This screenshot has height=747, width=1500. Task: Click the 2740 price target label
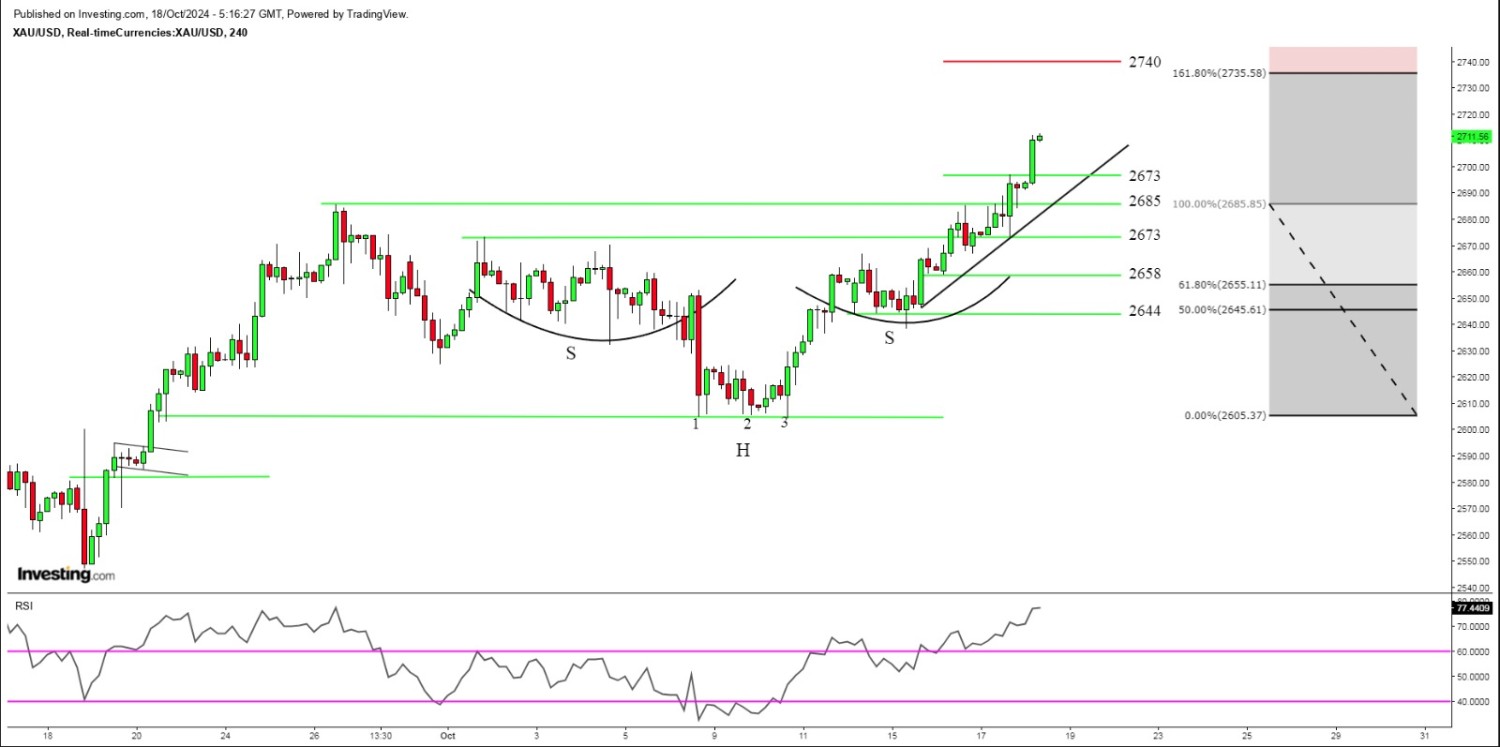[x=1145, y=62]
